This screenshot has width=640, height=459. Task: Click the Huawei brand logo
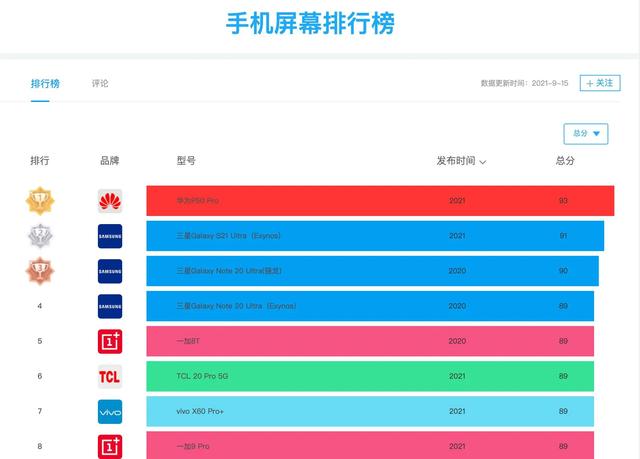110,201
